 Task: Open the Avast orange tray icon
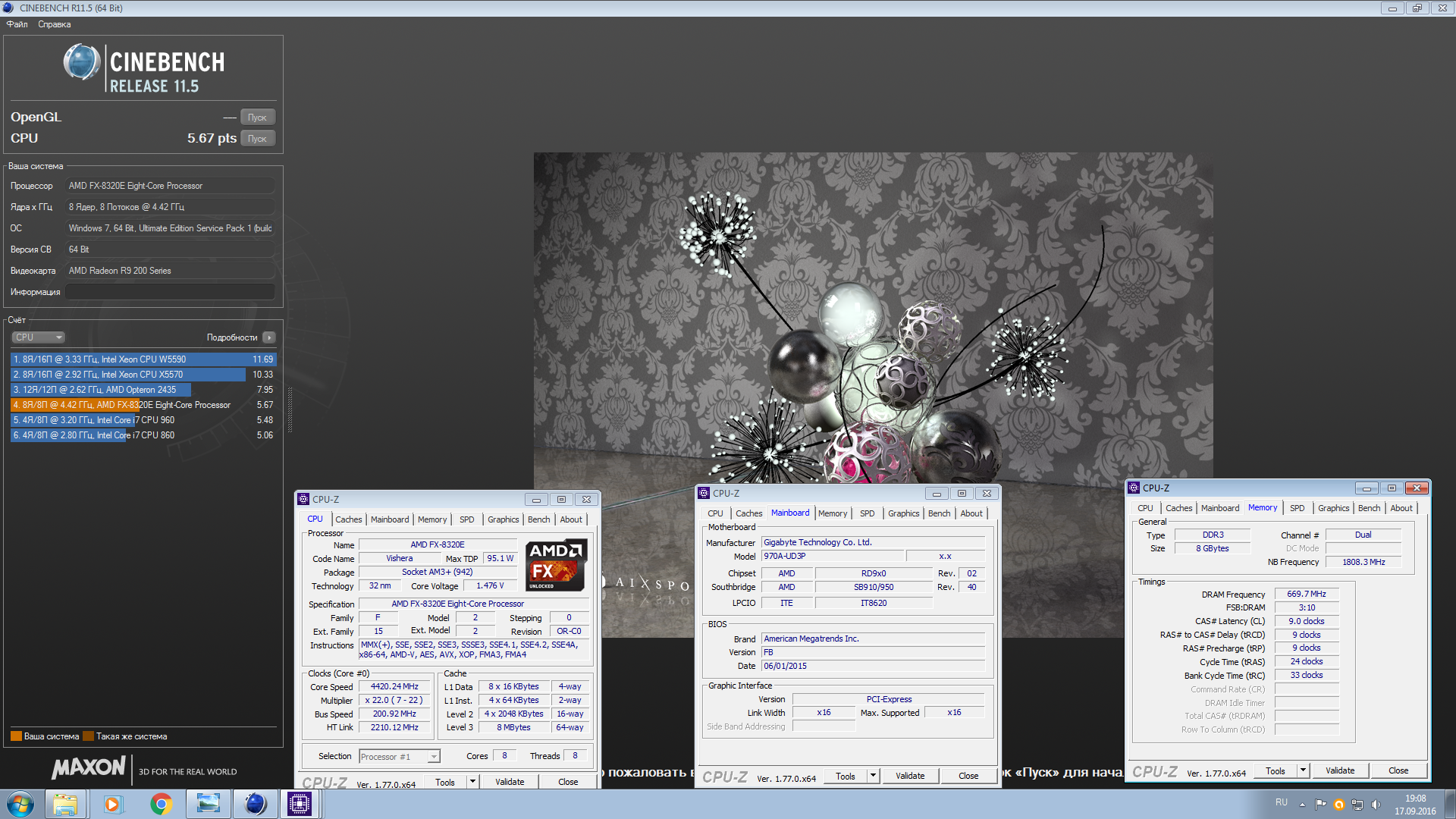click(1338, 805)
